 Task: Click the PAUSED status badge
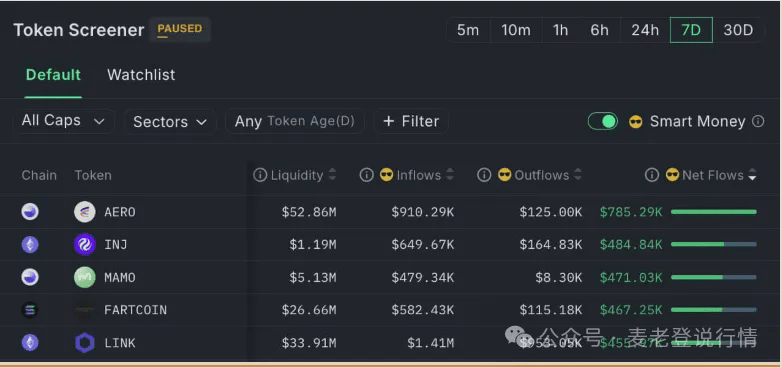[180, 29]
